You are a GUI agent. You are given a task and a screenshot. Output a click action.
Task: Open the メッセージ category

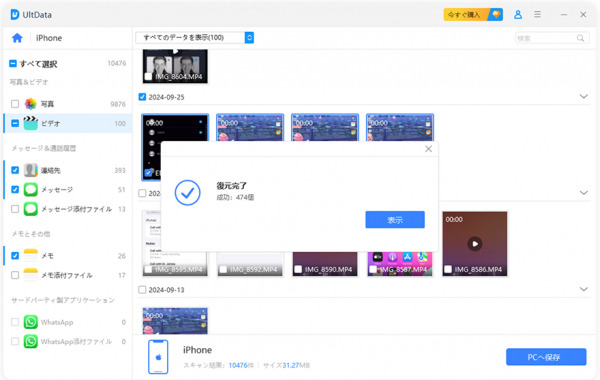tap(68, 189)
